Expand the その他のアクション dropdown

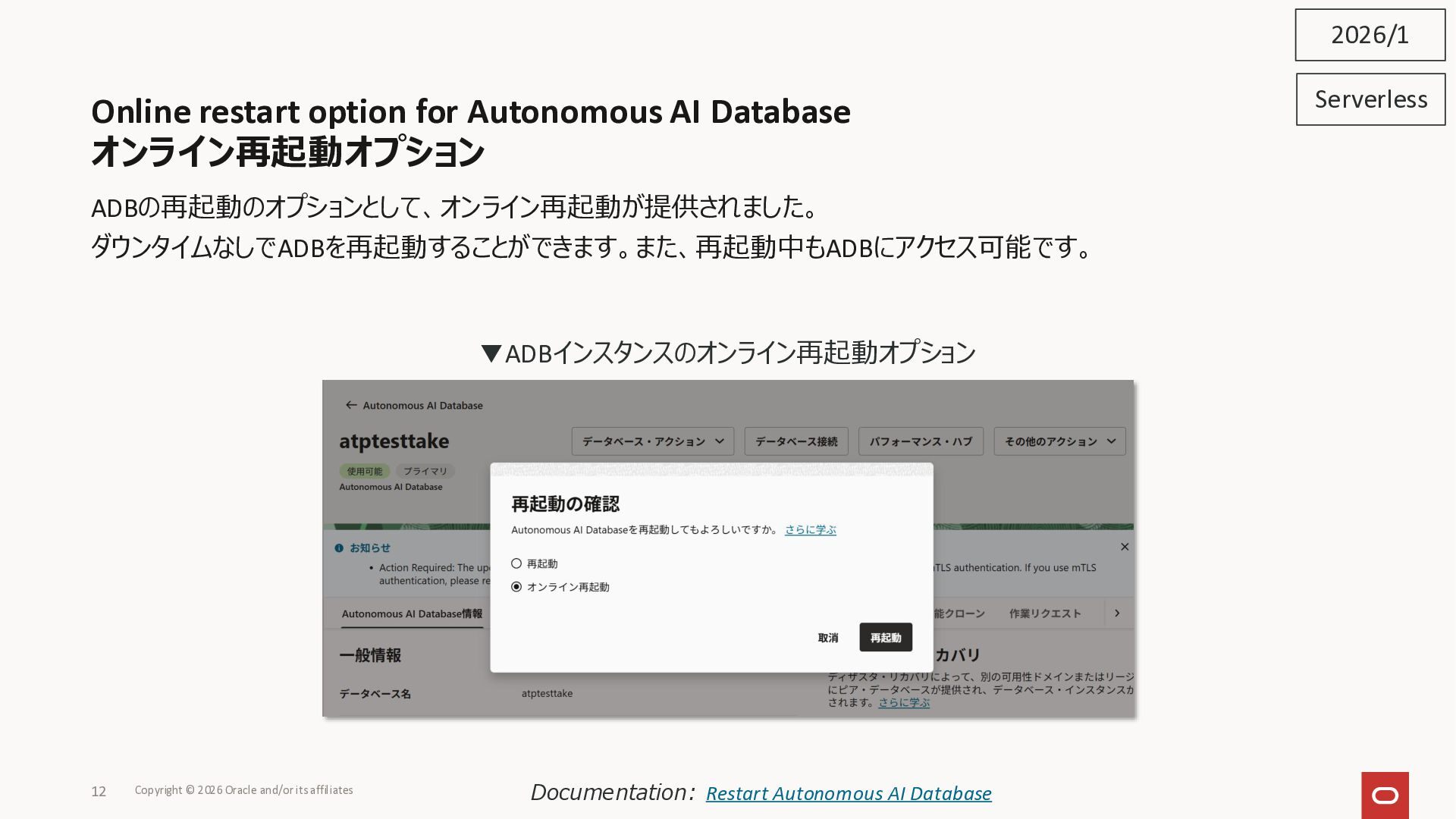click(1059, 441)
